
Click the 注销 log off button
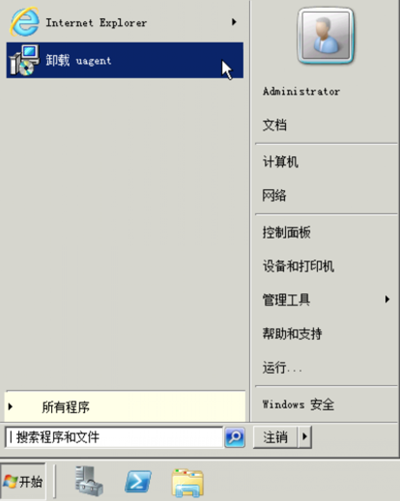(275, 437)
